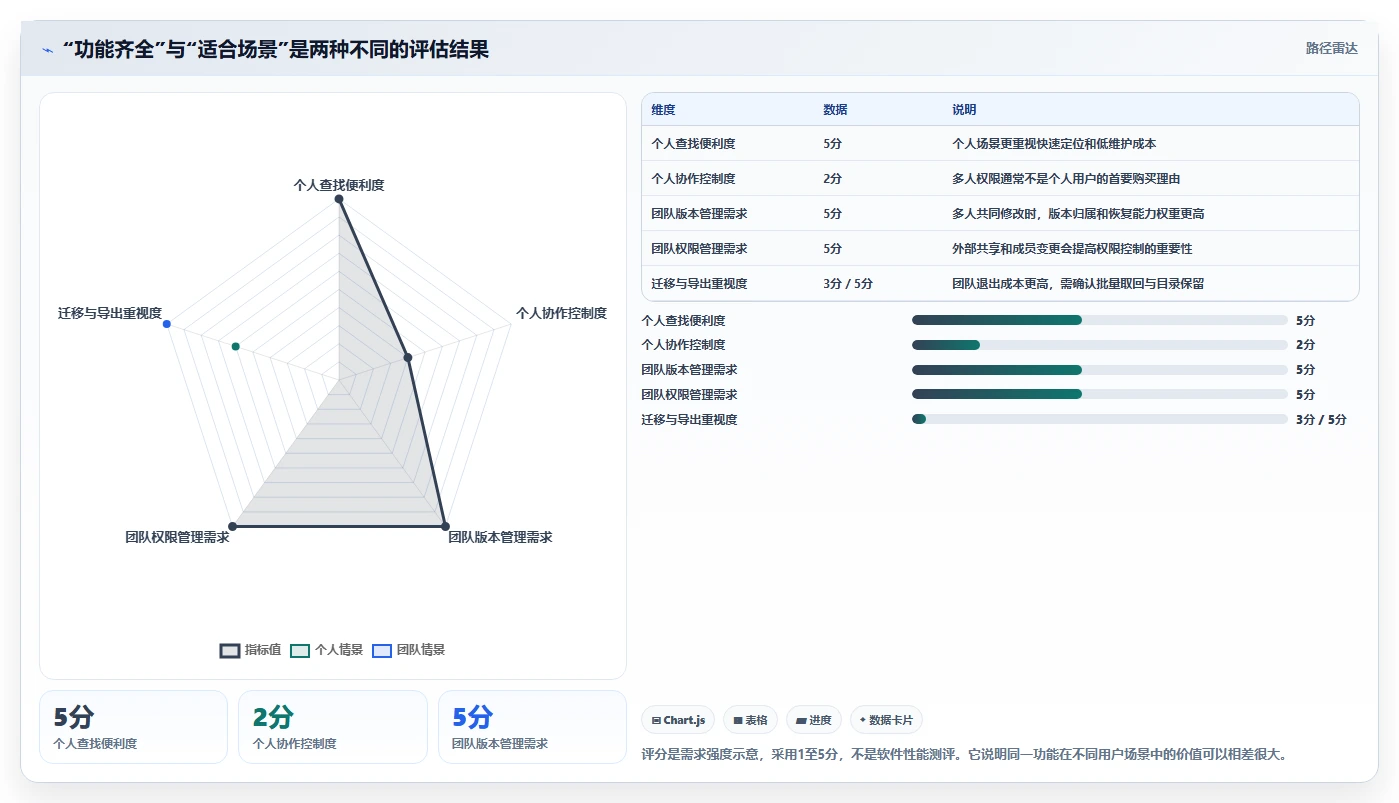
Task: Click the green point inside the radar chart
Action: click(236, 346)
